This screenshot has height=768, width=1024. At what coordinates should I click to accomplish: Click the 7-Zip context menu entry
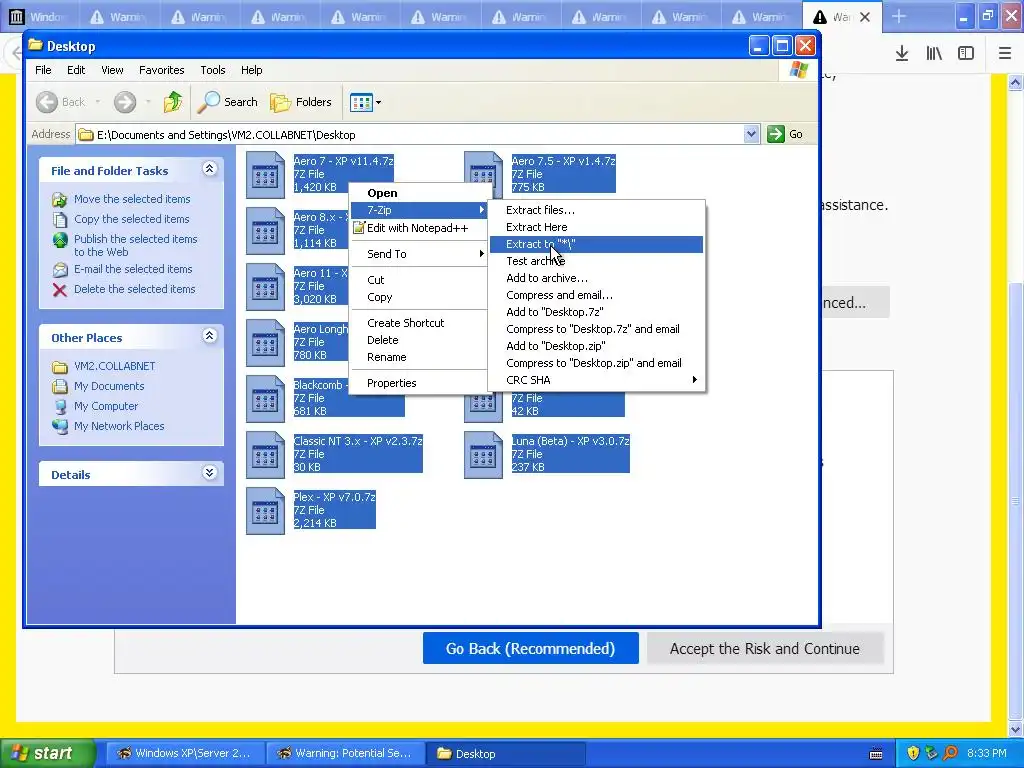tap(419, 210)
